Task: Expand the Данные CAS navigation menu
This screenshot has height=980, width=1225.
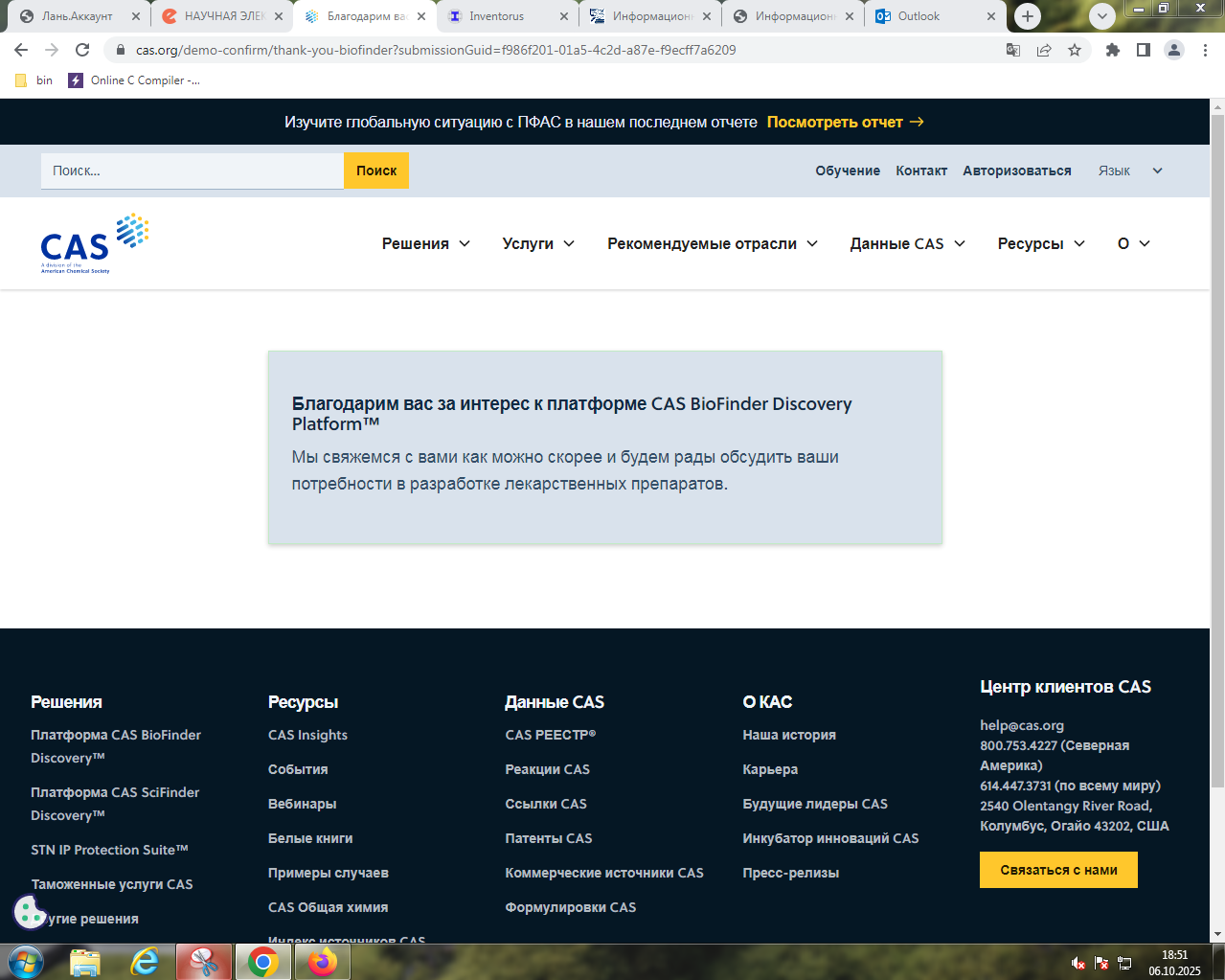Action: (x=907, y=243)
